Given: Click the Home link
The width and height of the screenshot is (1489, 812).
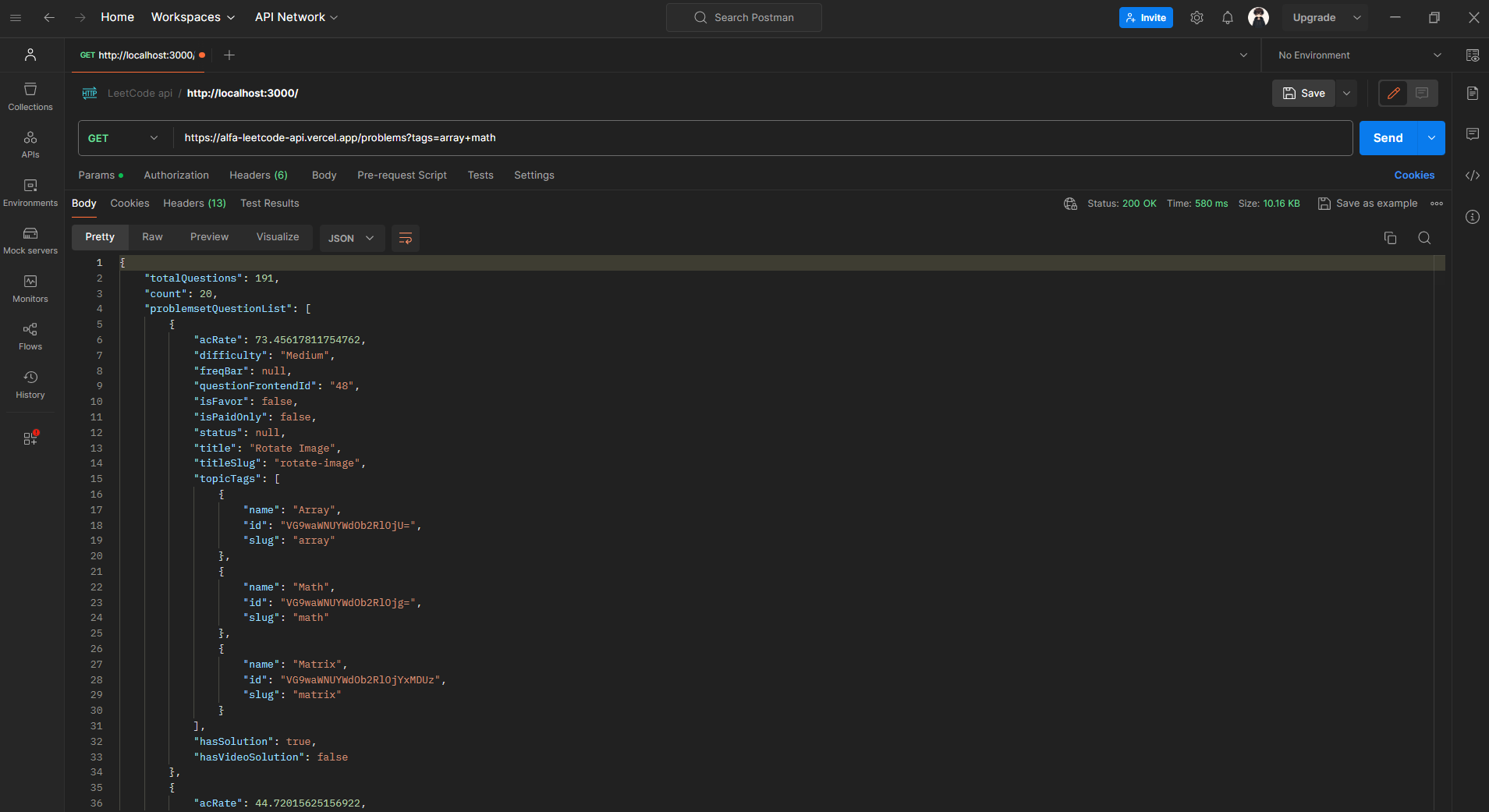Looking at the screenshot, I should [117, 17].
